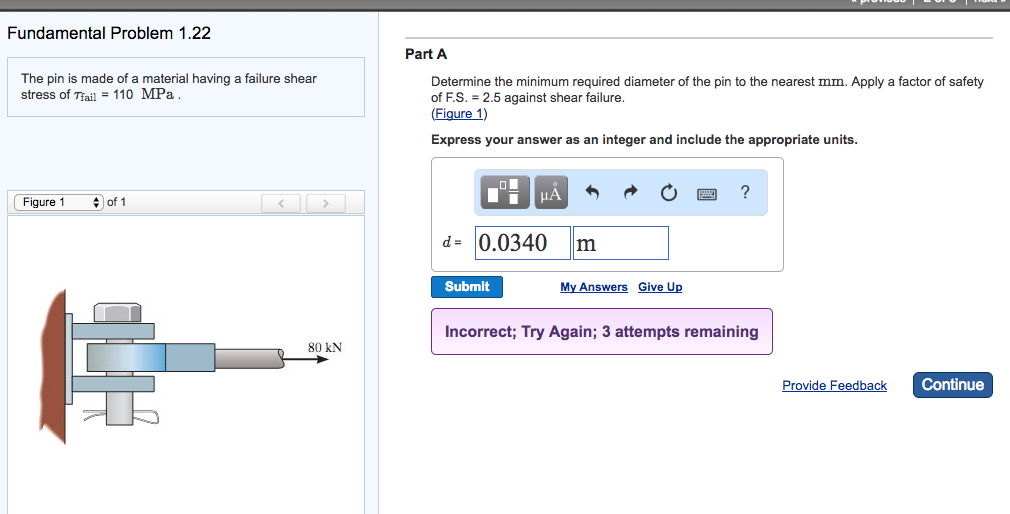
Task: Click the units field containing m
Action: click(621, 243)
